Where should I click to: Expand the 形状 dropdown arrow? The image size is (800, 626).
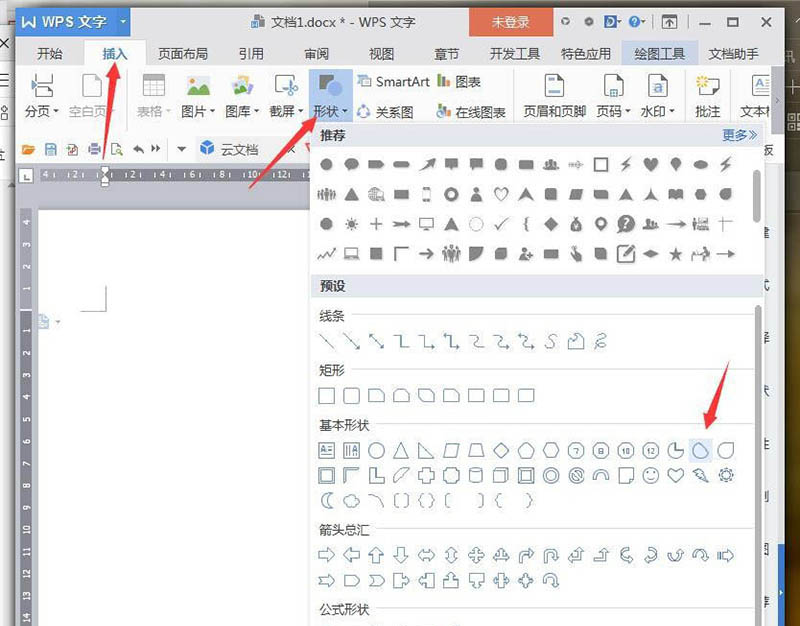pos(345,111)
